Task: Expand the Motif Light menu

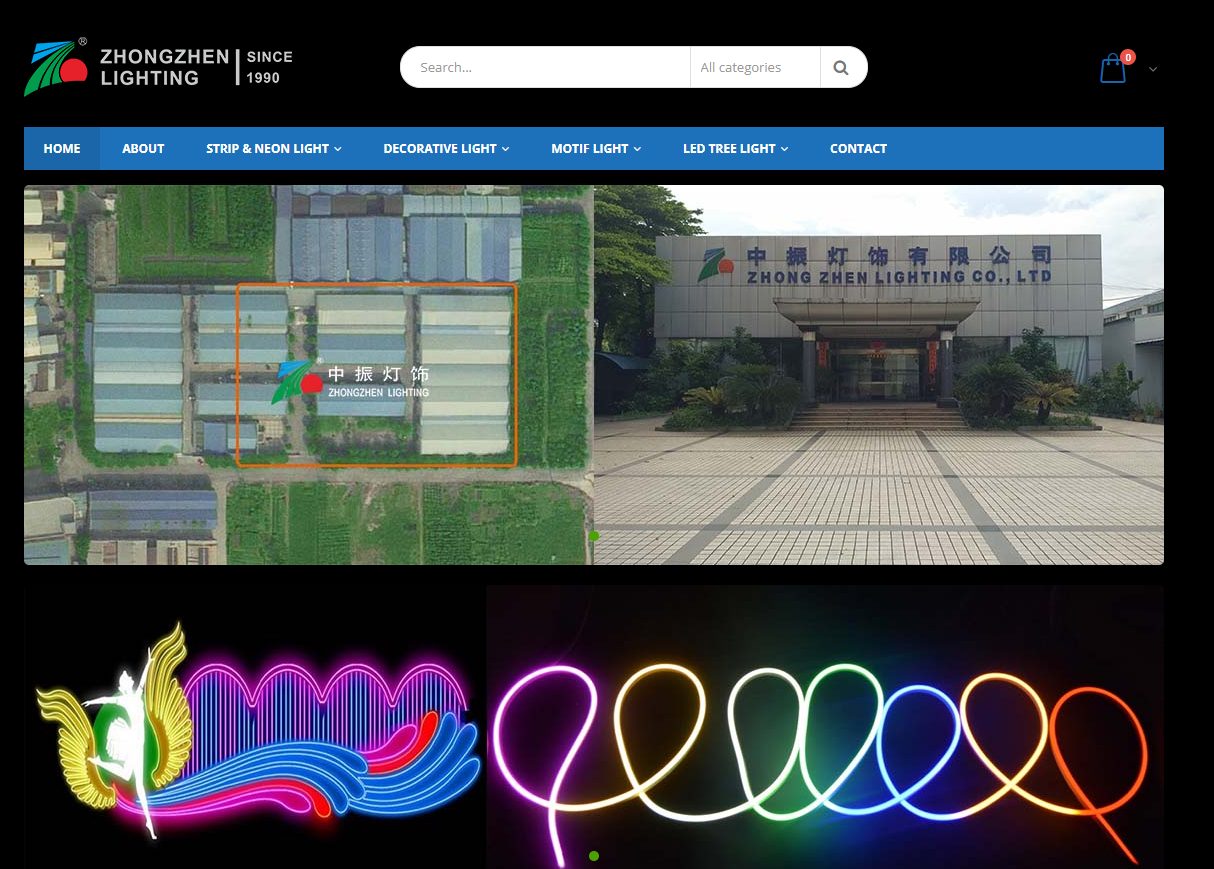Action: [x=596, y=148]
